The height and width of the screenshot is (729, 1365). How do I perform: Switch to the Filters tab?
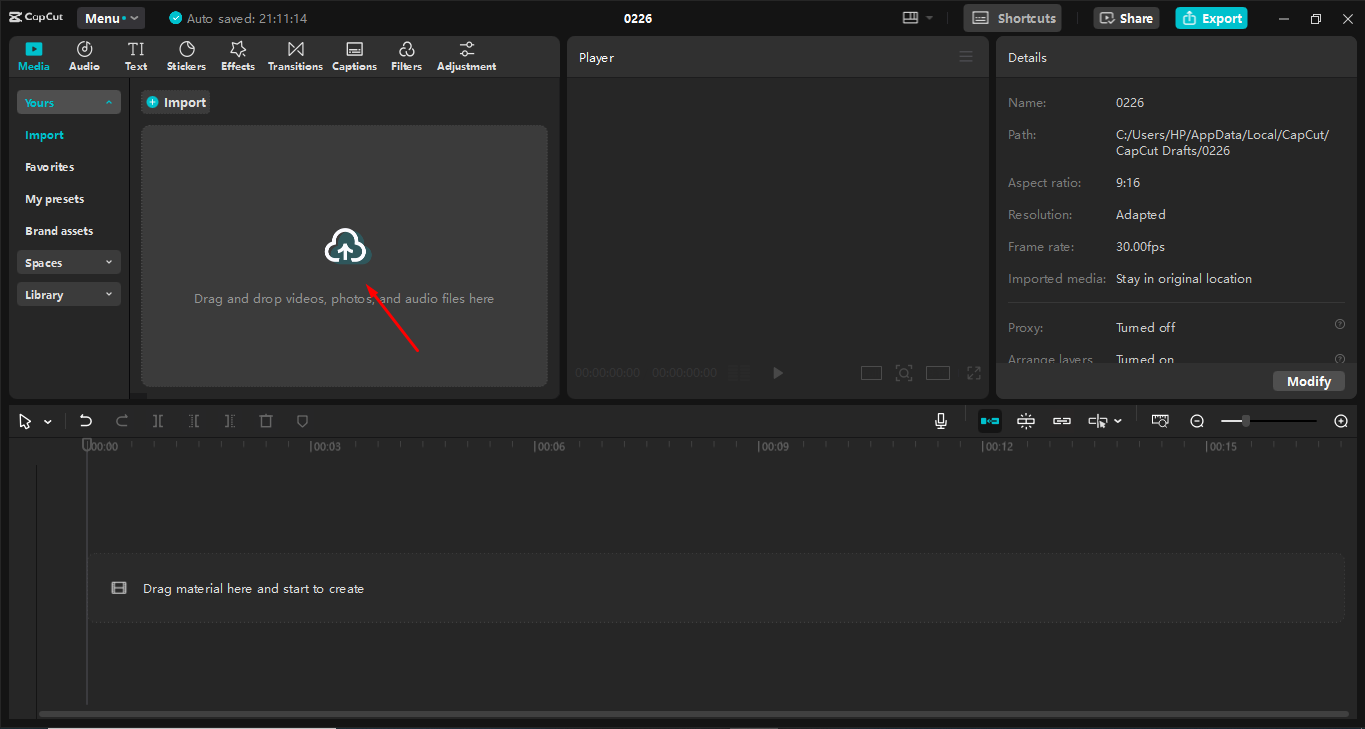(x=406, y=55)
